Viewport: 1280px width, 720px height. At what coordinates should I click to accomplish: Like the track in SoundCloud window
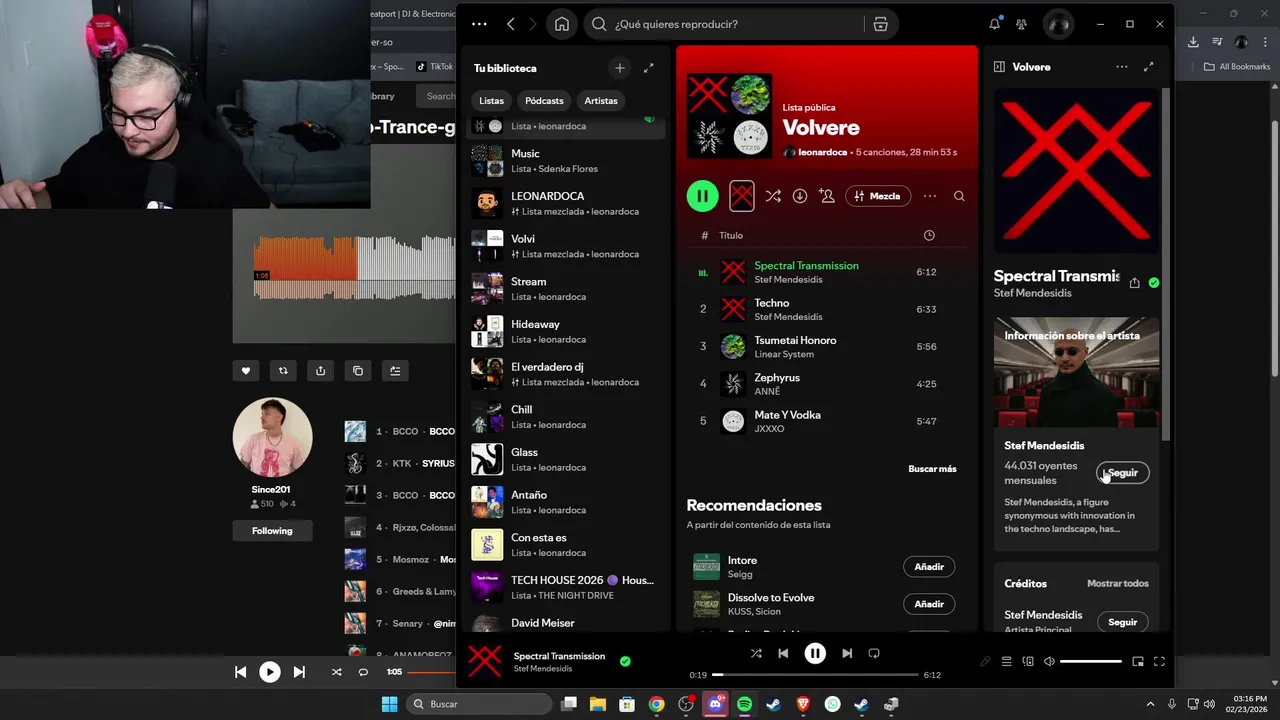coord(246,371)
